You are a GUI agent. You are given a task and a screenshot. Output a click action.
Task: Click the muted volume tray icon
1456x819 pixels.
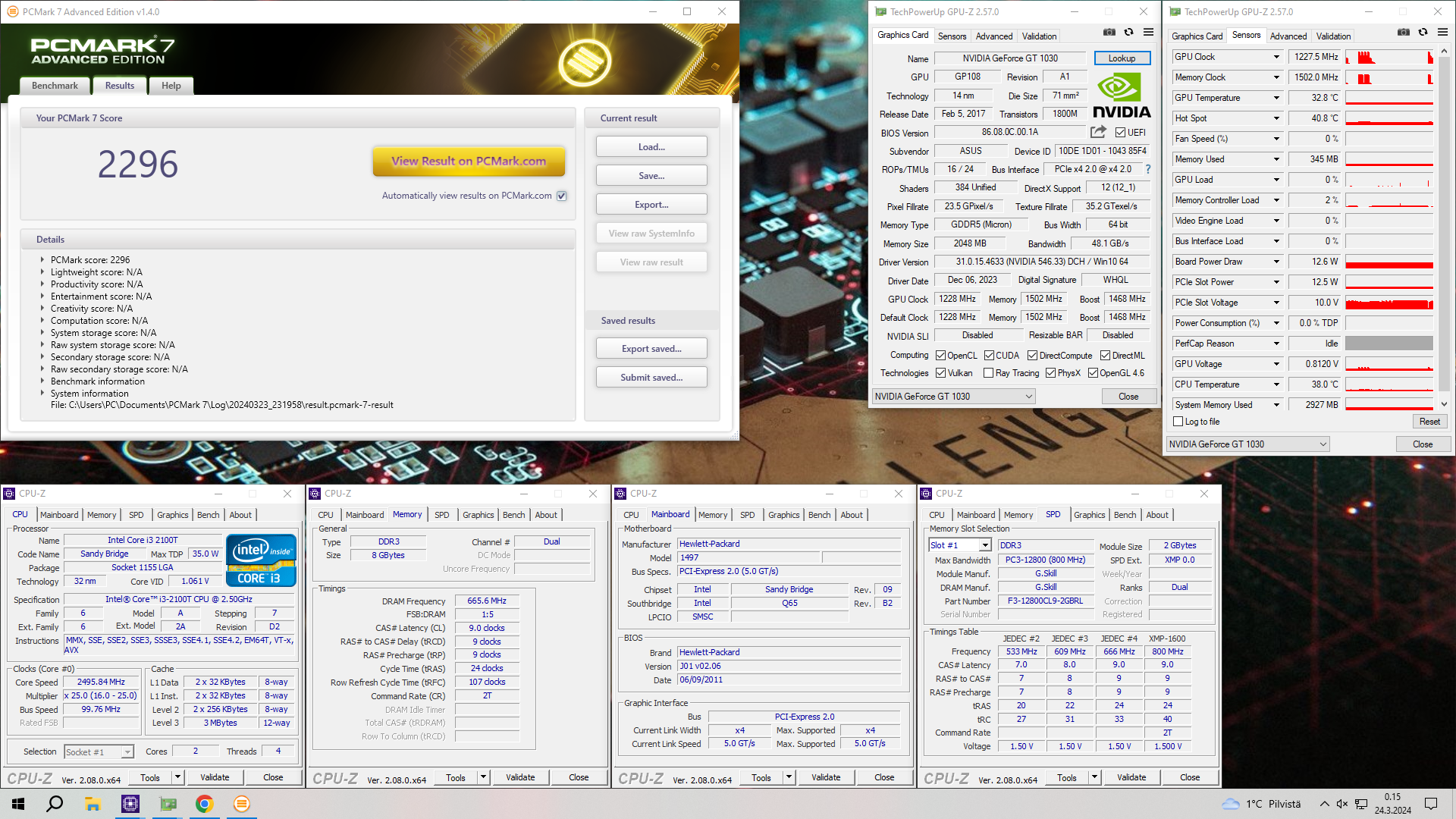click(x=1342, y=804)
